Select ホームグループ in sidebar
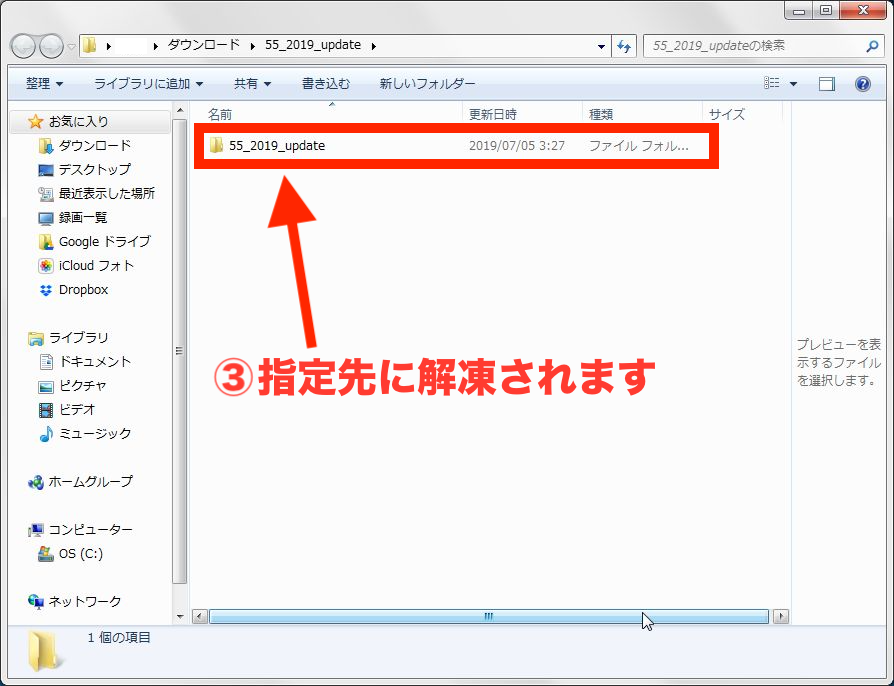Viewport: 894px width, 686px height. click(x=90, y=482)
